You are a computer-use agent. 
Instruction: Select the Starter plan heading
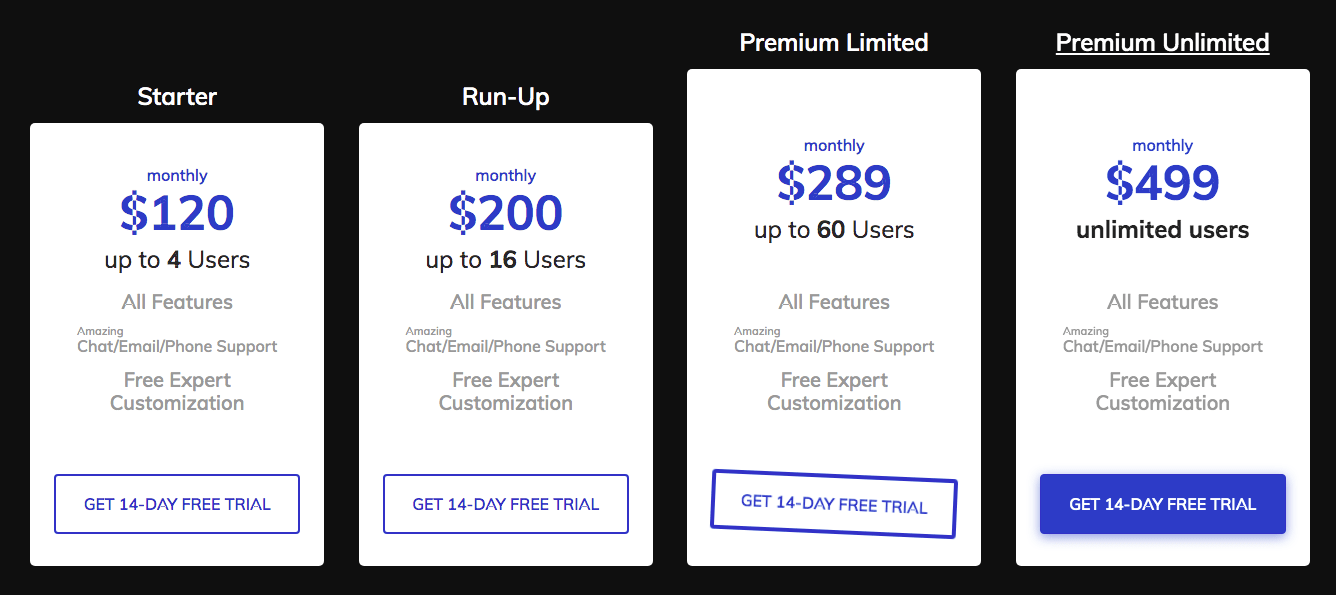point(177,97)
